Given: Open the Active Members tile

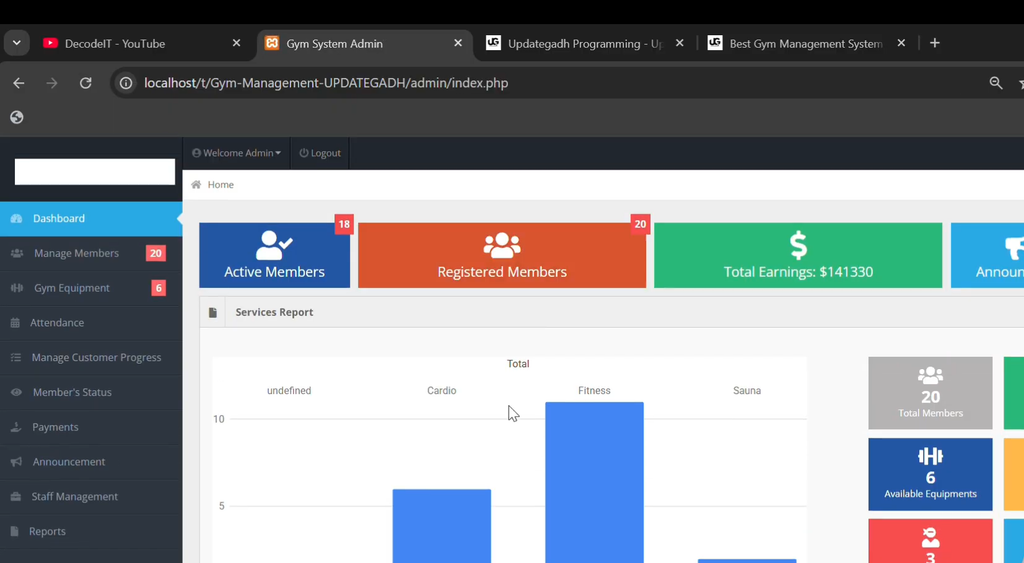Looking at the screenshot, I should pos(274,255).
